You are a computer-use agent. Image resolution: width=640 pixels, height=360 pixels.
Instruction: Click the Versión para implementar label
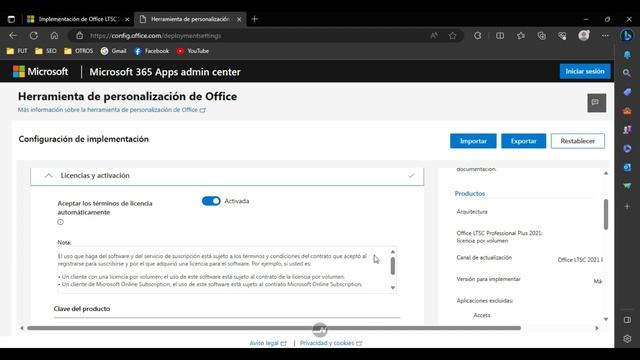pyautogui.click(x=488, y=279)
